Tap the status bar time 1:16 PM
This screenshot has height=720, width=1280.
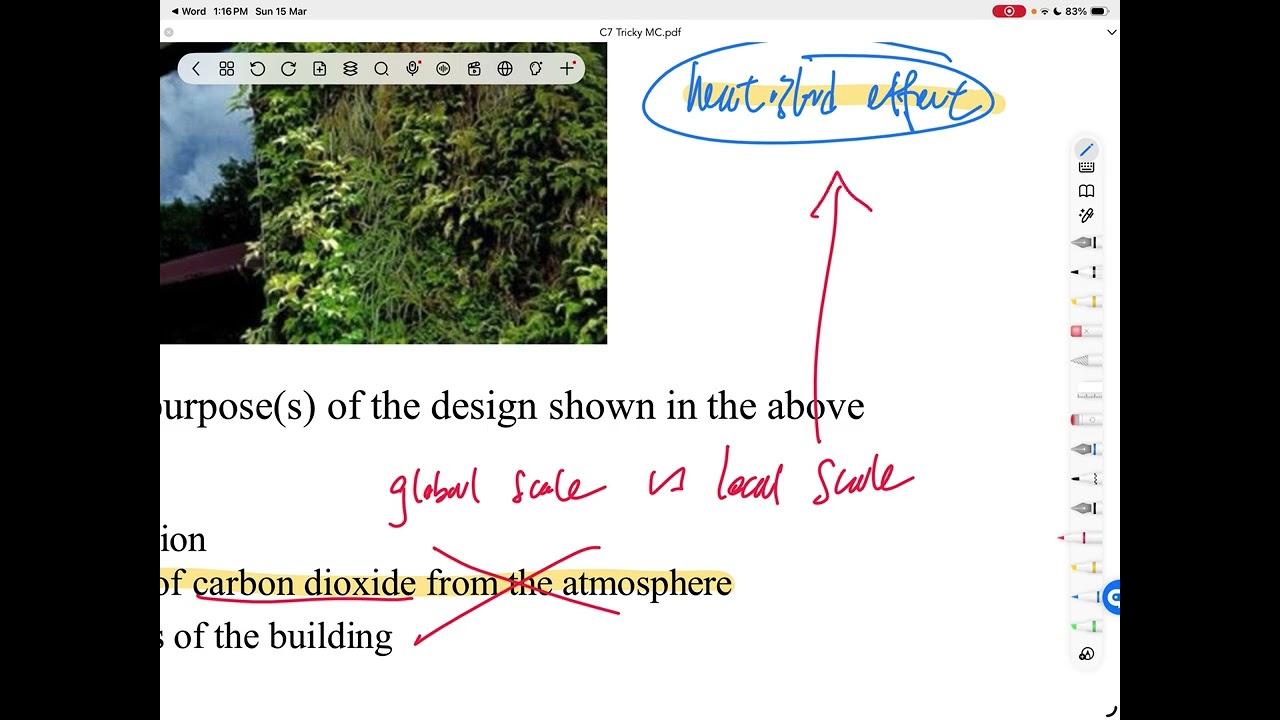230,11
